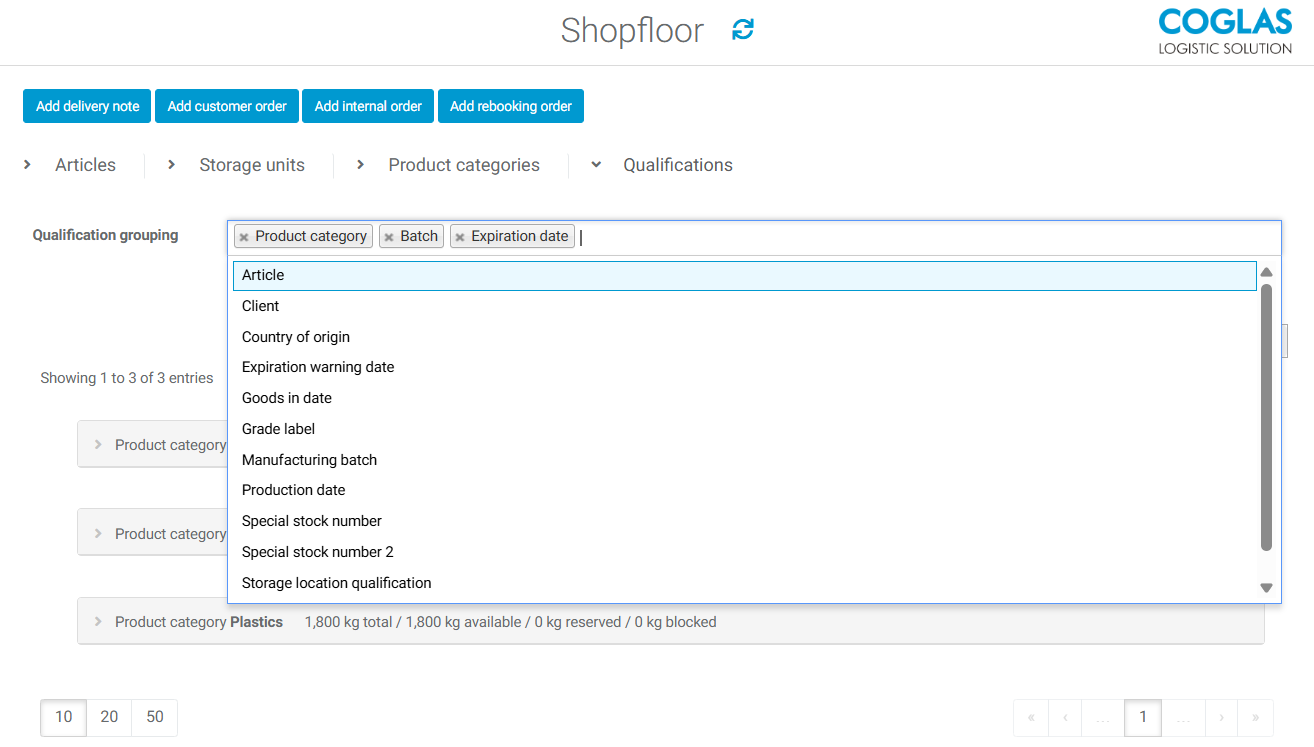
Task: Click the chevron icon before Storage units
Action: [171, 164]
